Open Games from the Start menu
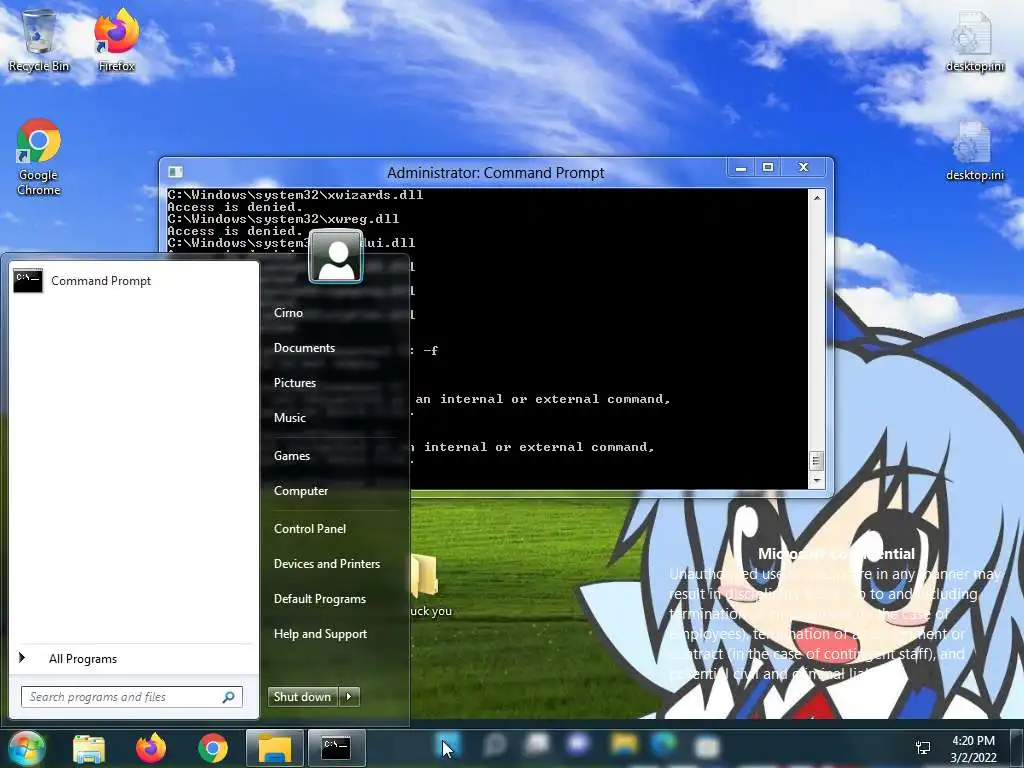Screen dimensions: 1024x768 (292, 456)
